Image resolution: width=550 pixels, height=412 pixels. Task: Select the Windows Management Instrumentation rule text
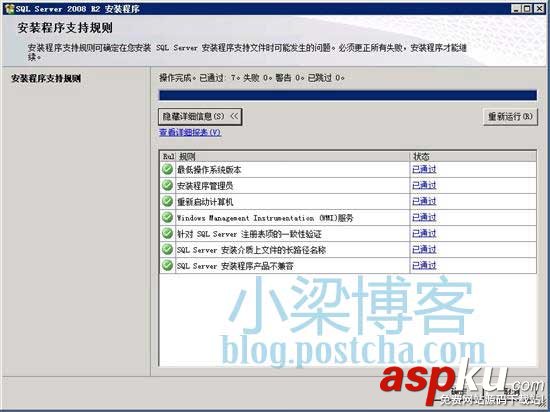265,218
